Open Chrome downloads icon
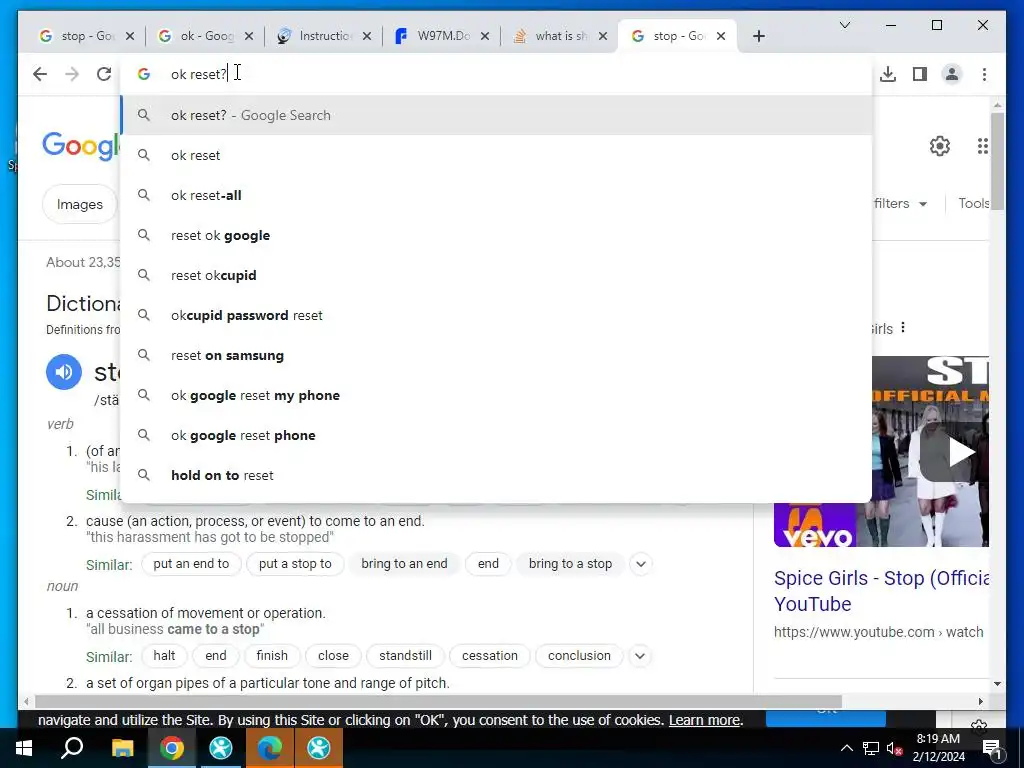Viewport: 1024px width, 768px height. click(888, 74)
